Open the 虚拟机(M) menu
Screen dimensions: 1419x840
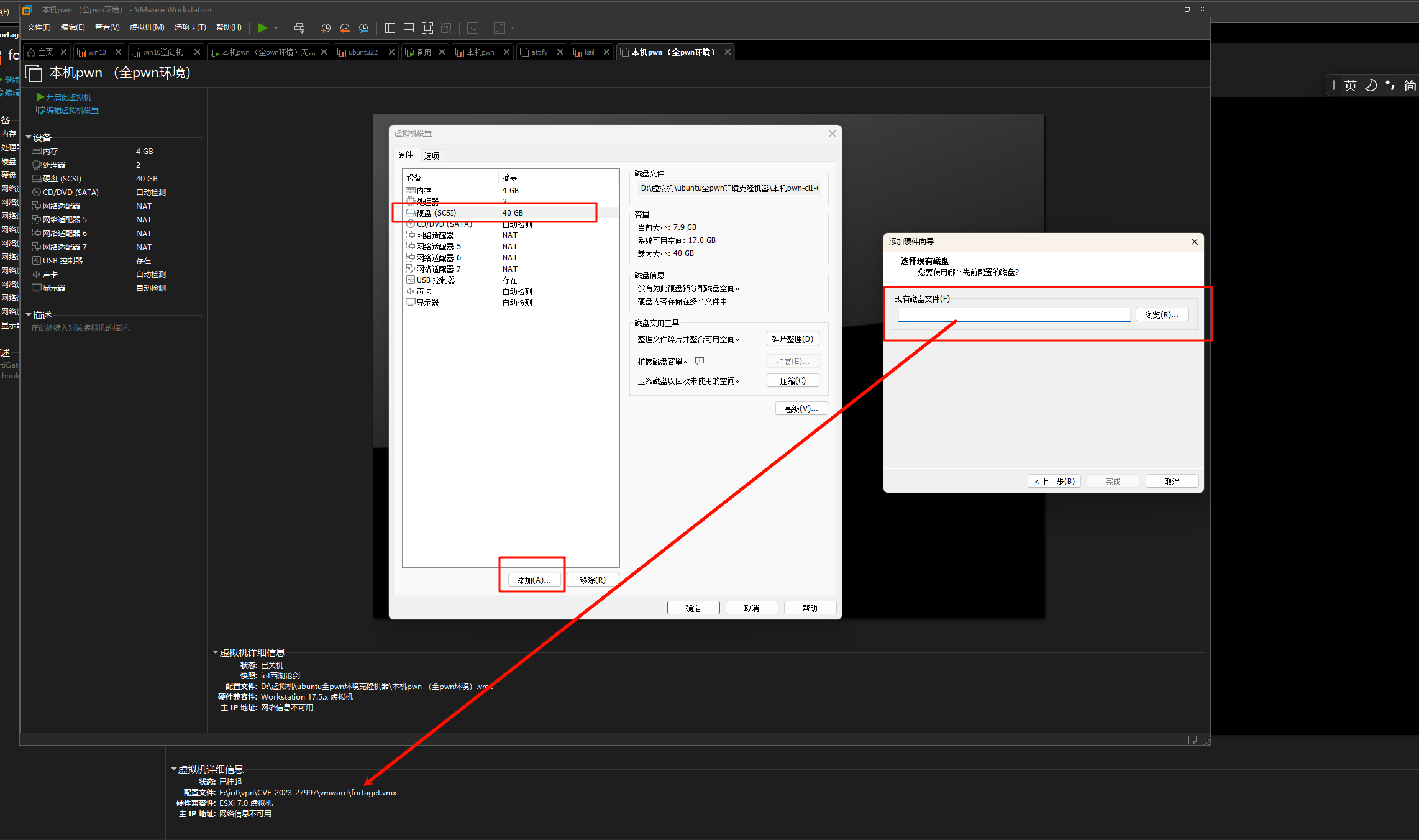coord(147,27)
